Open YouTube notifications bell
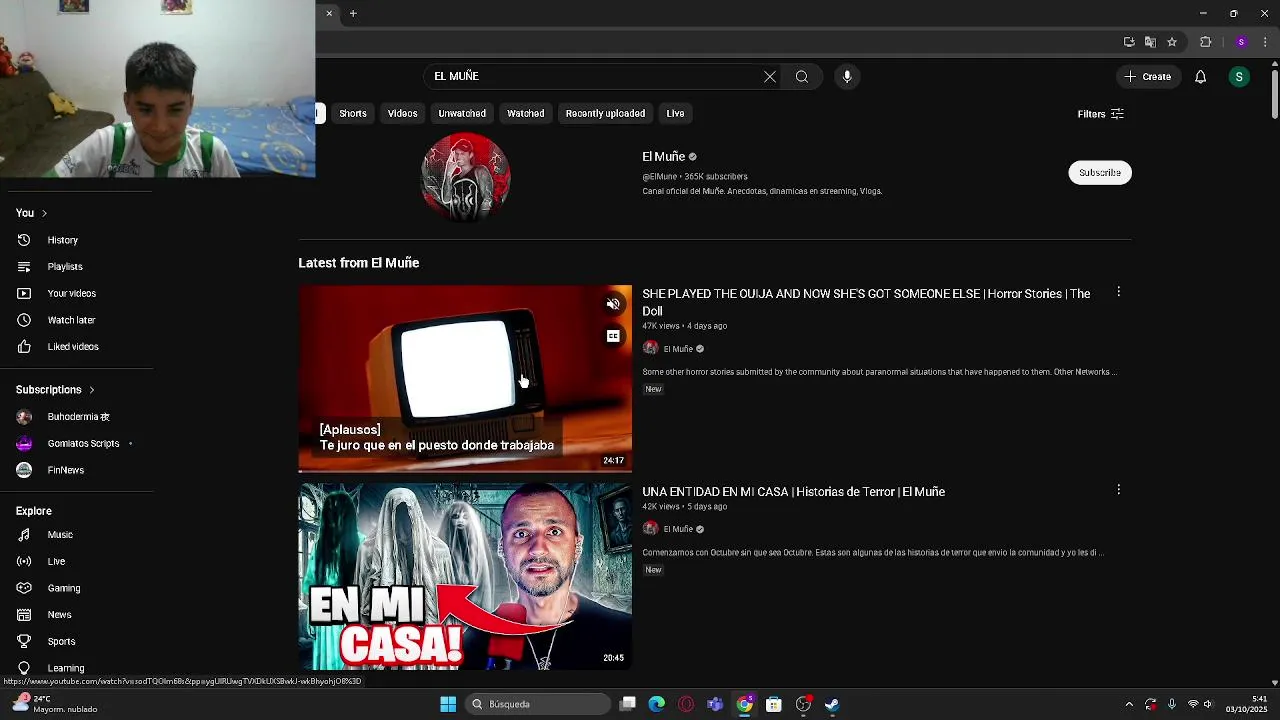The image size is (1280, 720). 1201,77
